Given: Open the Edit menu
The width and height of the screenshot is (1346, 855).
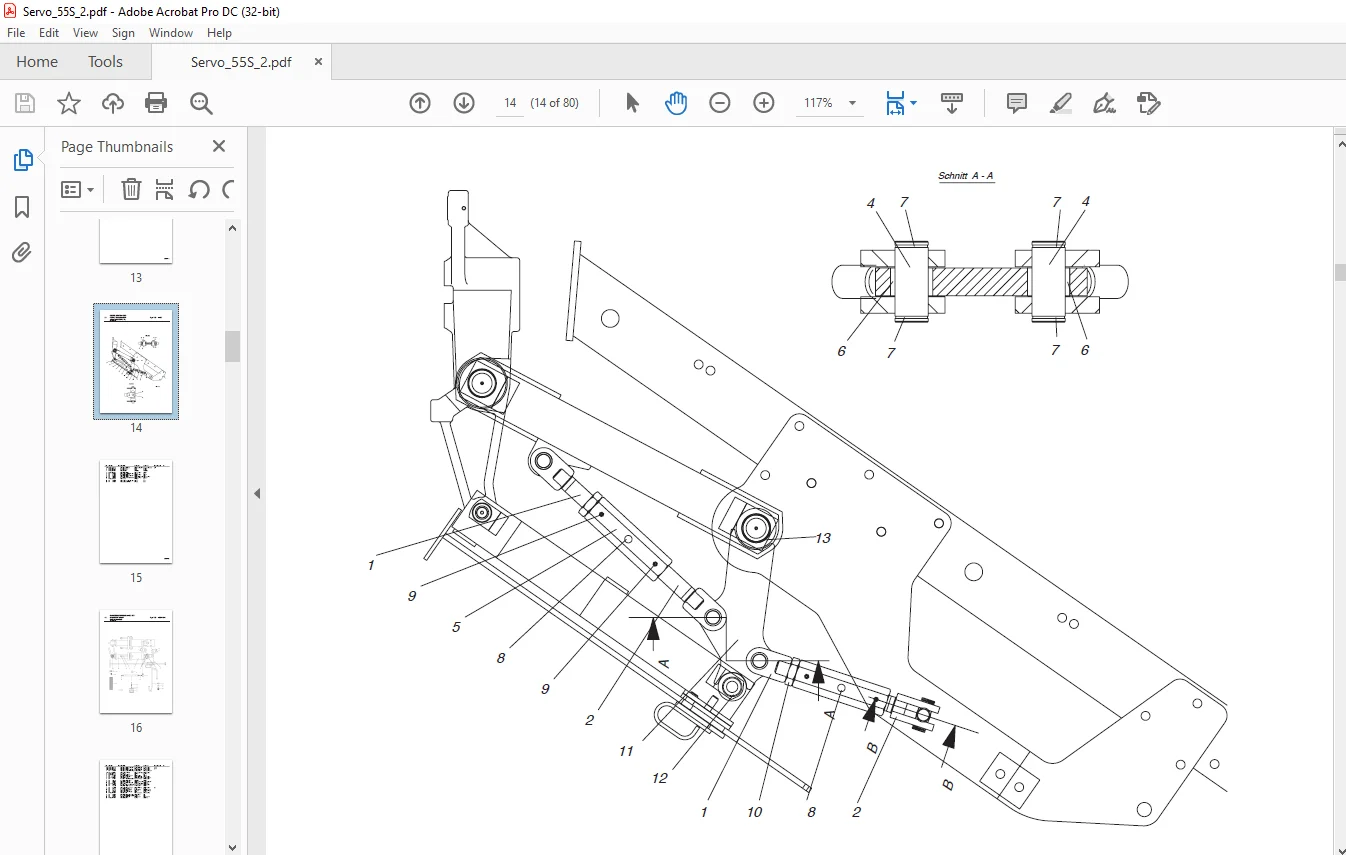Looking at the screenshot, I should tap(49, 33).
